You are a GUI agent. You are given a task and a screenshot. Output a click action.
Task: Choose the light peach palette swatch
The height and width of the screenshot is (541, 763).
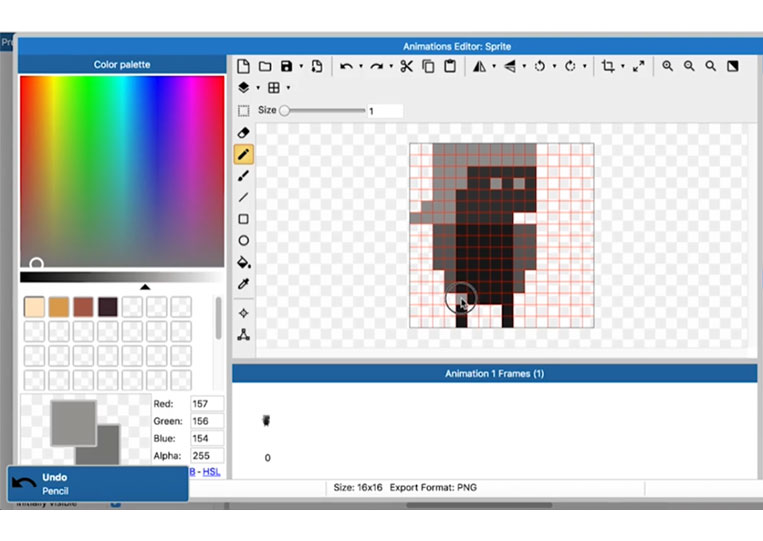coord(34,307)
